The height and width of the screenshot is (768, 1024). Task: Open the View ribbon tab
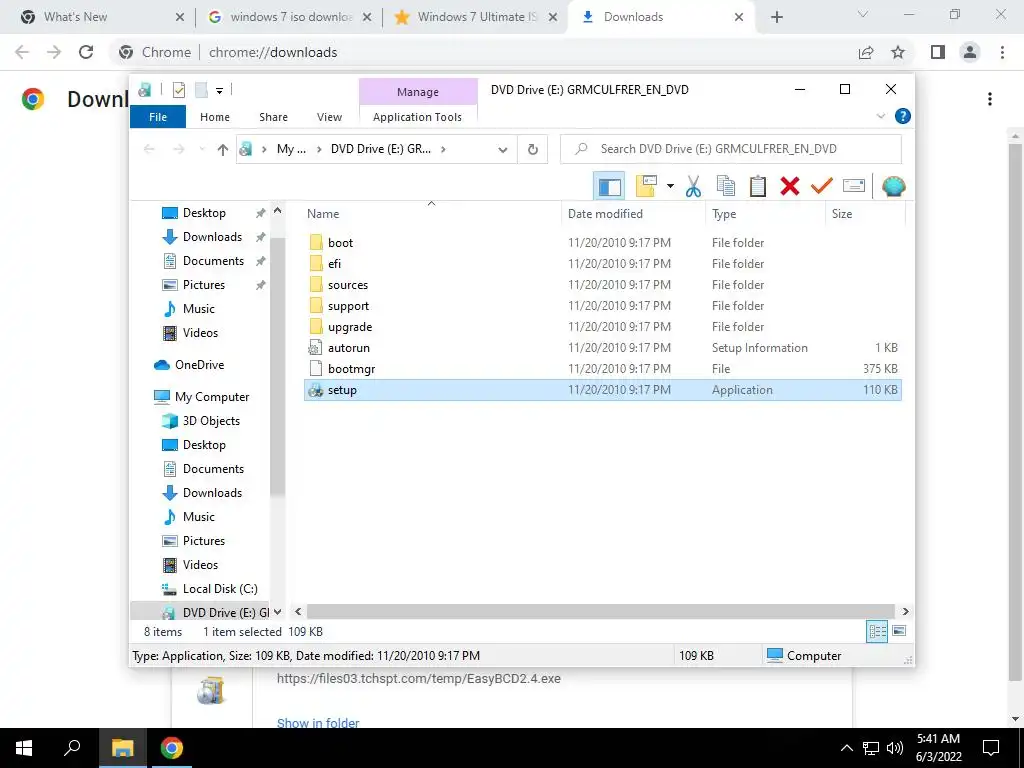329,117
